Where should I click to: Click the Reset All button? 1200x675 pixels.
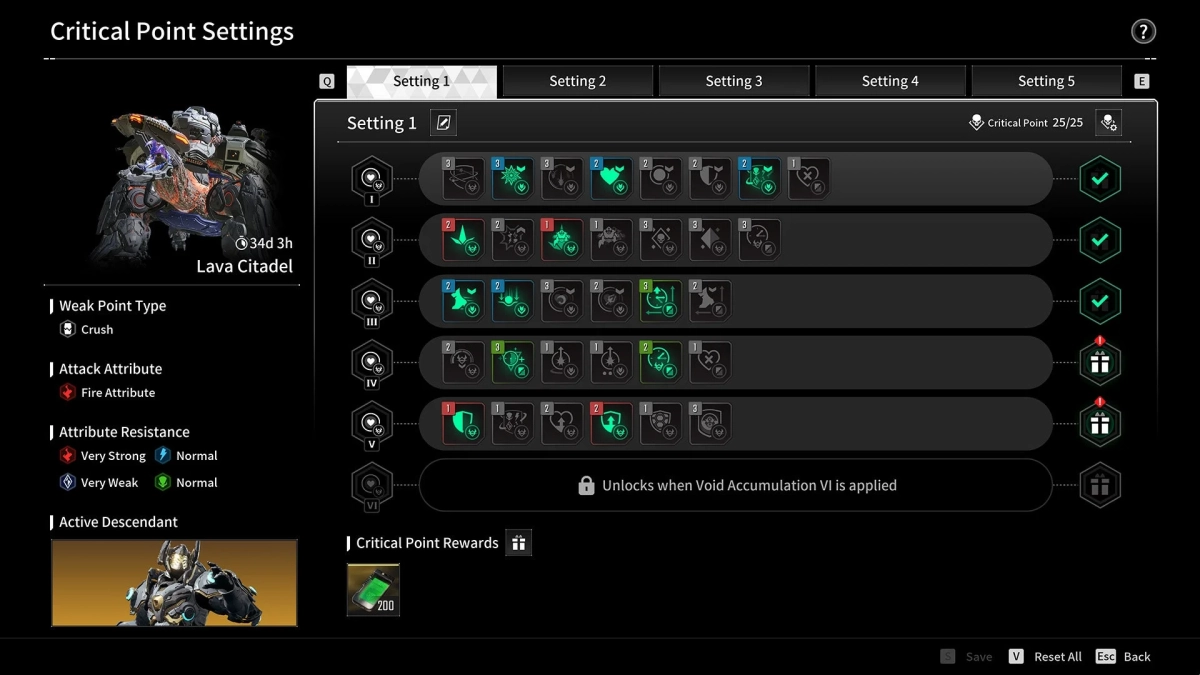point(1046,657)
